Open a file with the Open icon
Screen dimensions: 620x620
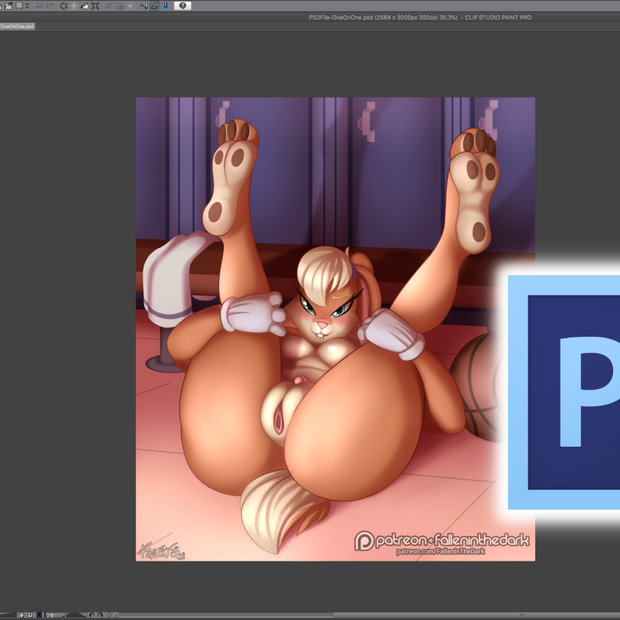click(x=9, y=5)
